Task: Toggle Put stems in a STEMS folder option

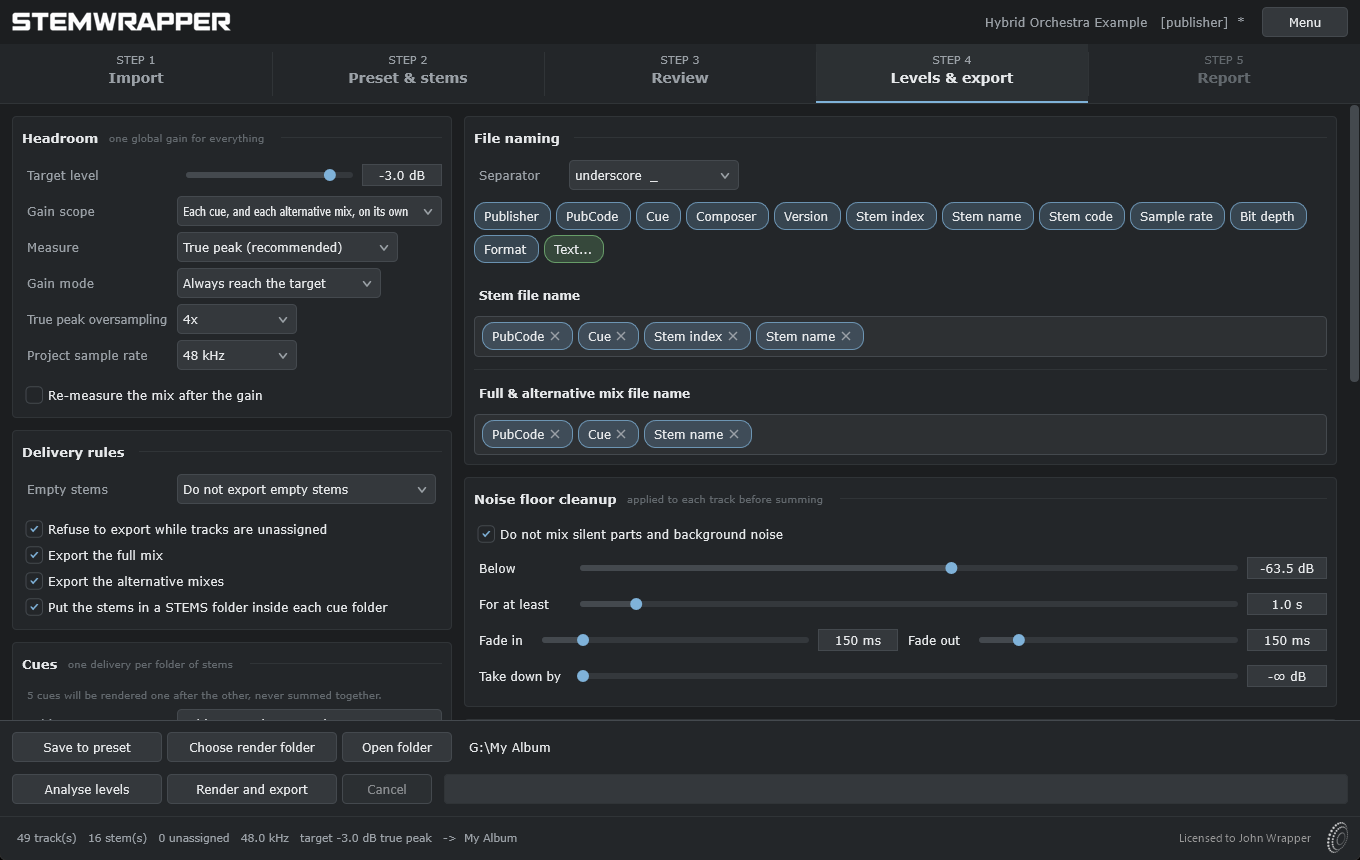Action: 34,607
